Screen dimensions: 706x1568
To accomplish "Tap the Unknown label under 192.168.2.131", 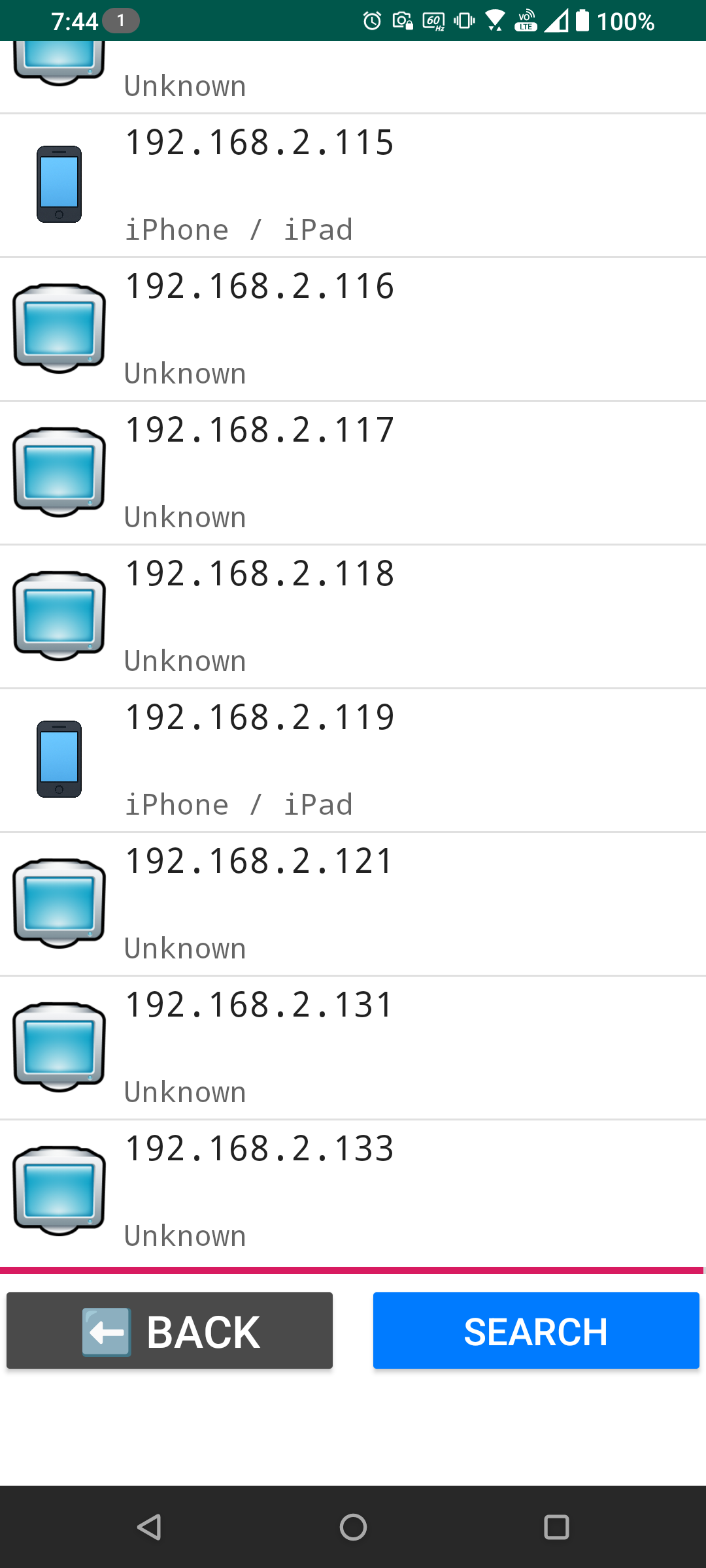I will pos(185,1092).
